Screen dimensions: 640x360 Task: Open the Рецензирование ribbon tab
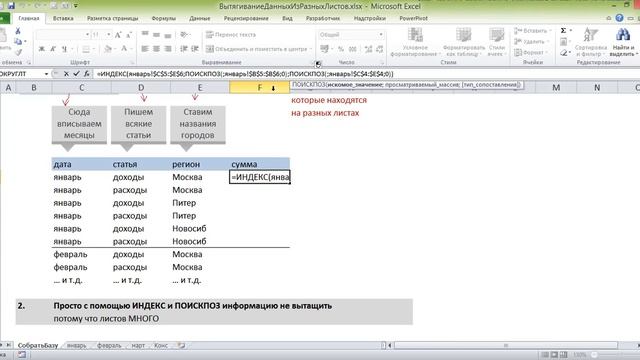click(246, 18)
